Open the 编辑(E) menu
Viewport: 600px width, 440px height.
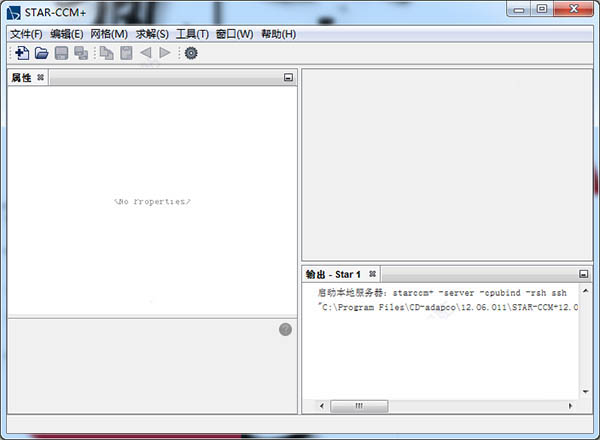pos(67,34)
